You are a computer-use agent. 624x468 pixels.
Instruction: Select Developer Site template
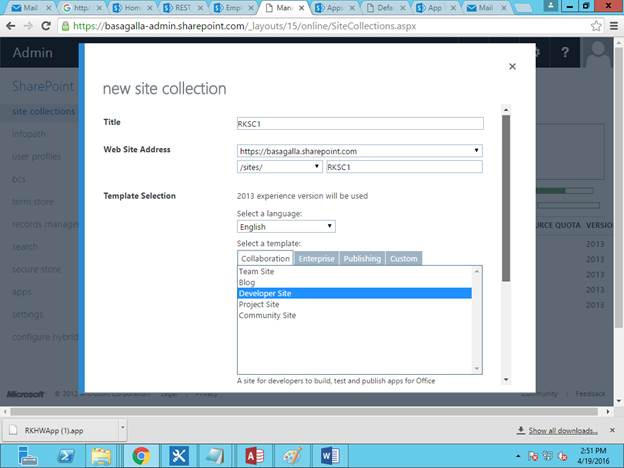[x=355, y=293]
